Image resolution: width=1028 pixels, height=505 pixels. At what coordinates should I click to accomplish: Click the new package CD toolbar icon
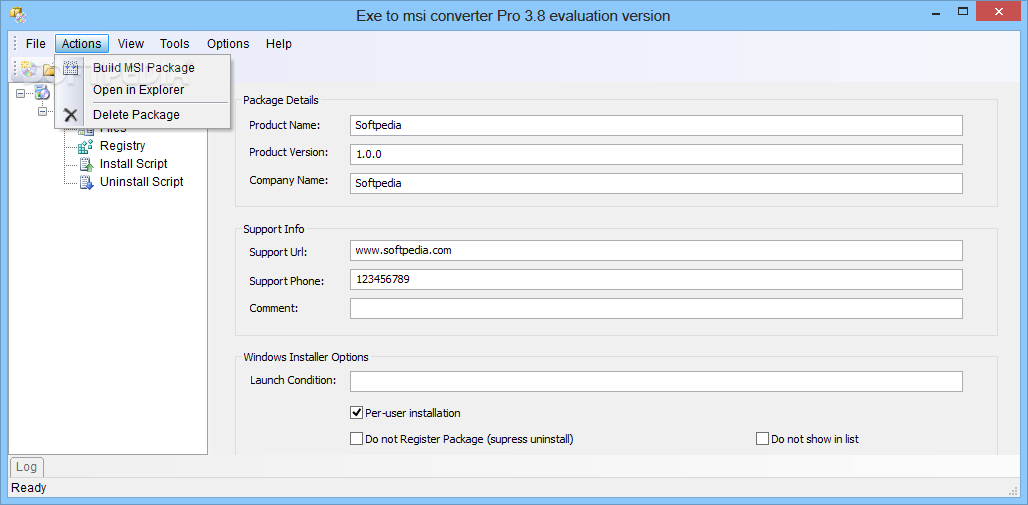click(x=29, y=68)
